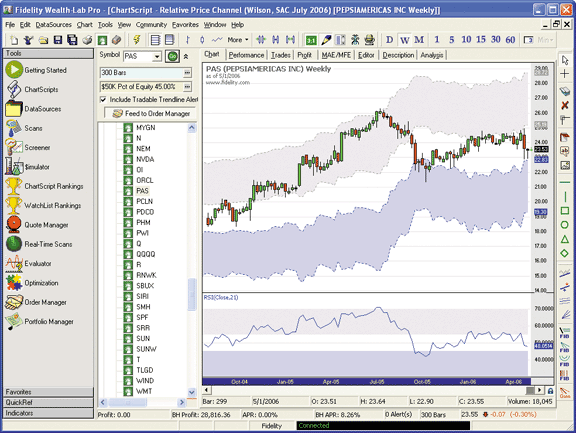Open the Favorites menu

pos(185,25)
